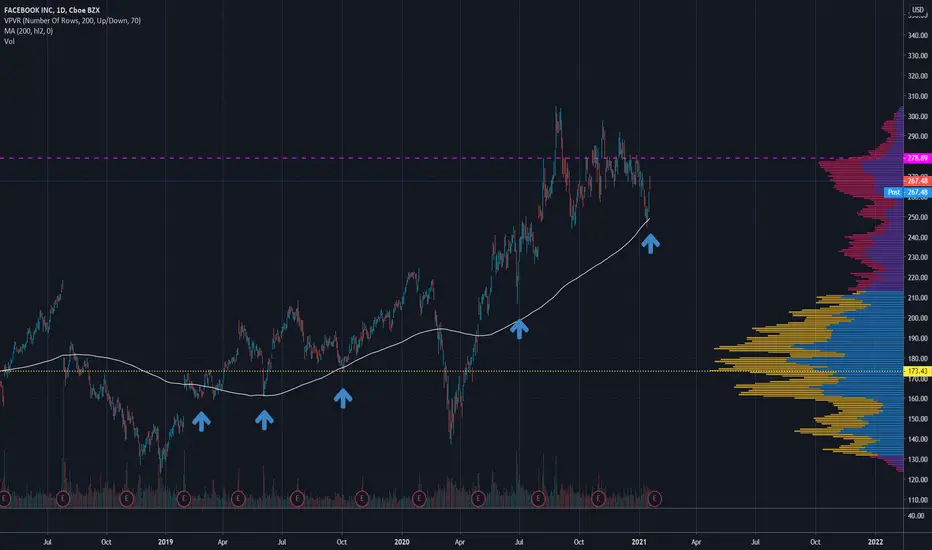The image size is (932, 550).
Task: Click the red 267.48 last price label
Action: coord(917,181)
